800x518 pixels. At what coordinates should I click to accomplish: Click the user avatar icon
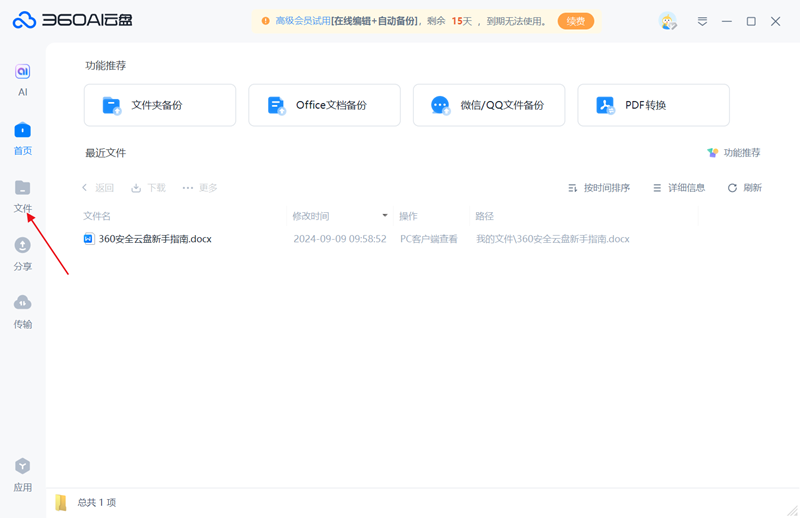667,21
